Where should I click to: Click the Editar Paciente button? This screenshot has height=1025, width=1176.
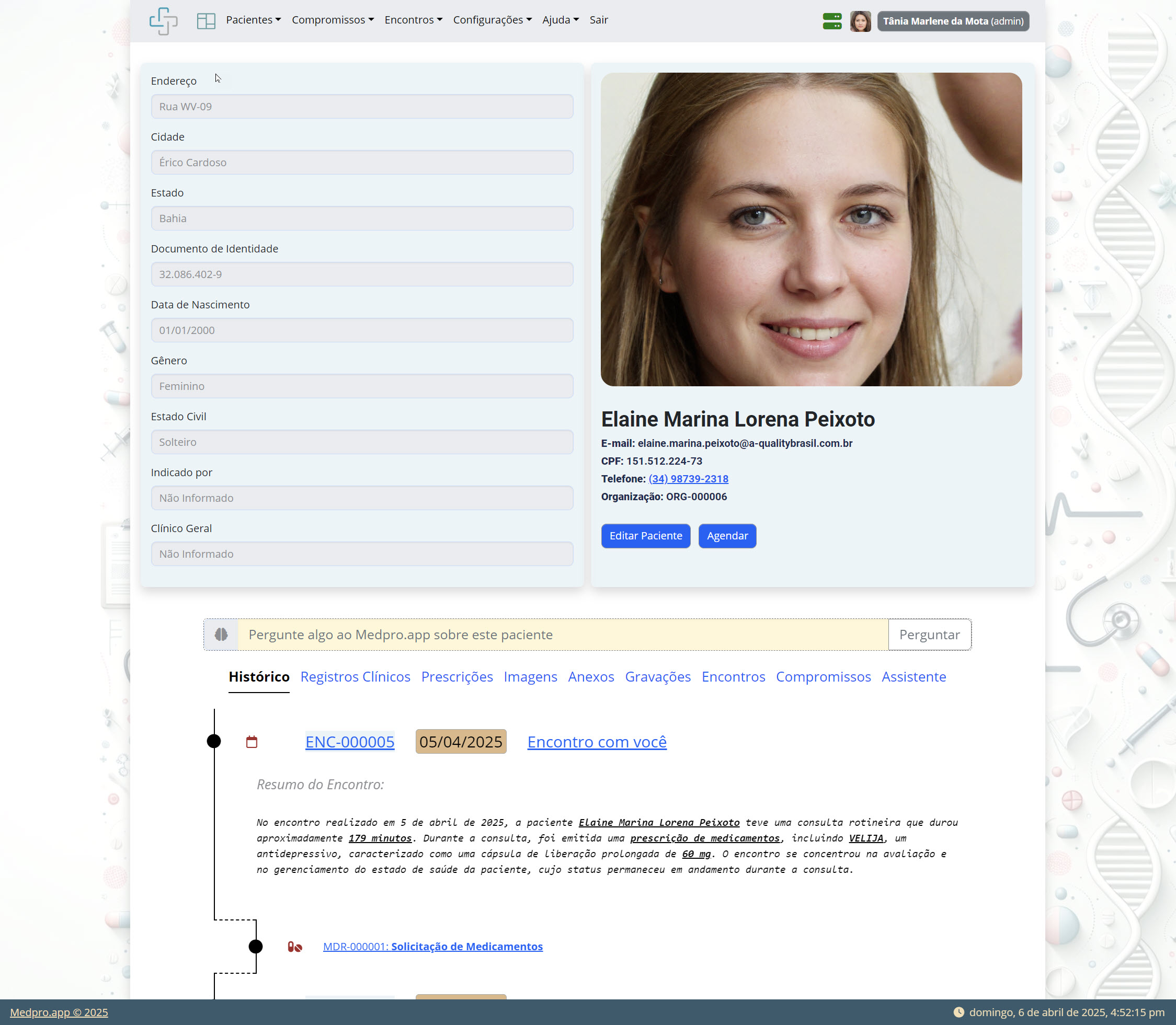645,536
